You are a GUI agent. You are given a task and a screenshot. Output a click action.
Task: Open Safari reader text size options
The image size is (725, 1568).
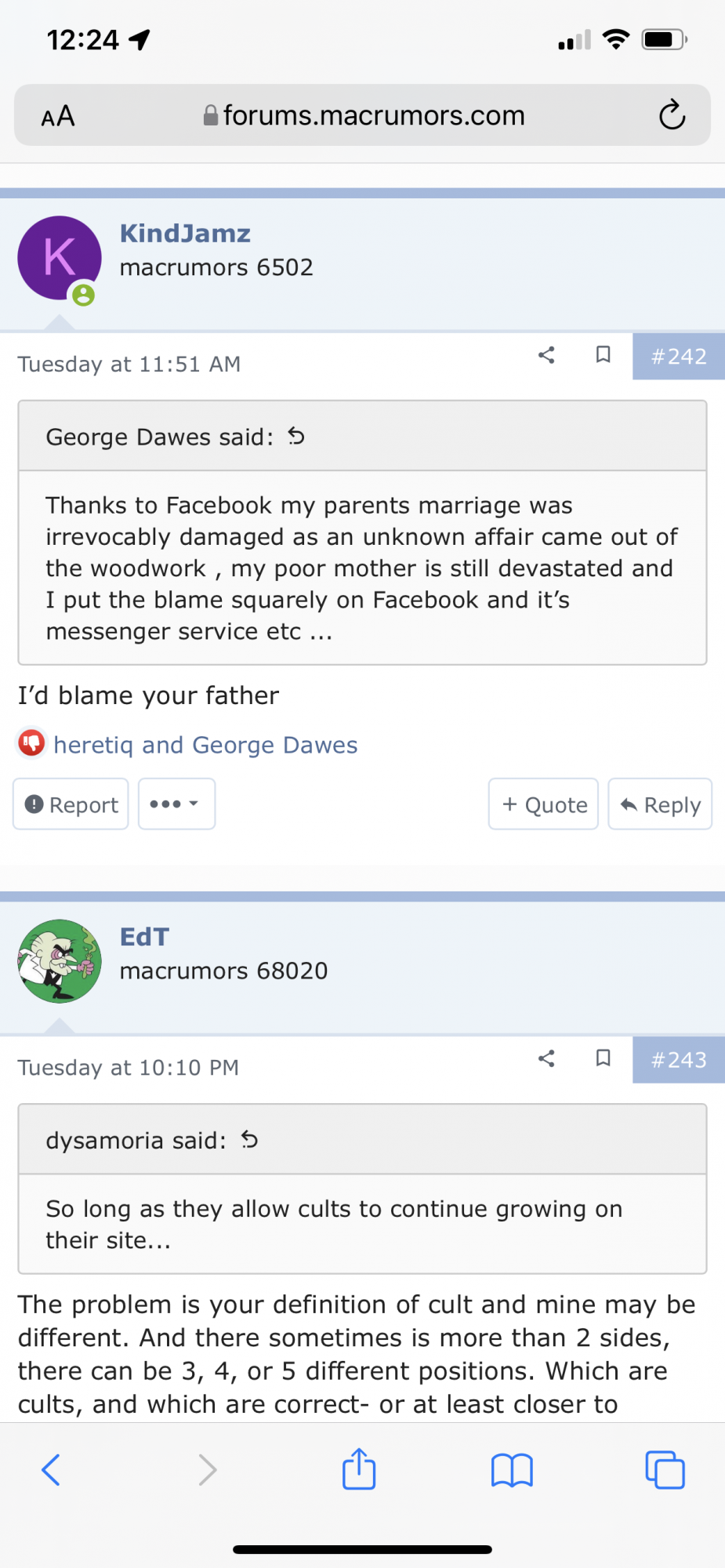(x=58, y=116)
